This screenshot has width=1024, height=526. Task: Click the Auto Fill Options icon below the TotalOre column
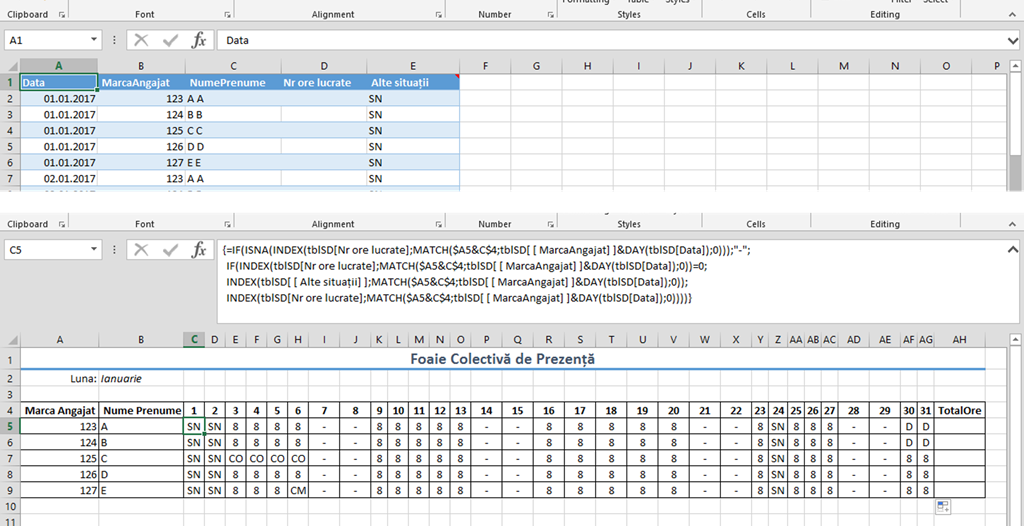(942, 508)
